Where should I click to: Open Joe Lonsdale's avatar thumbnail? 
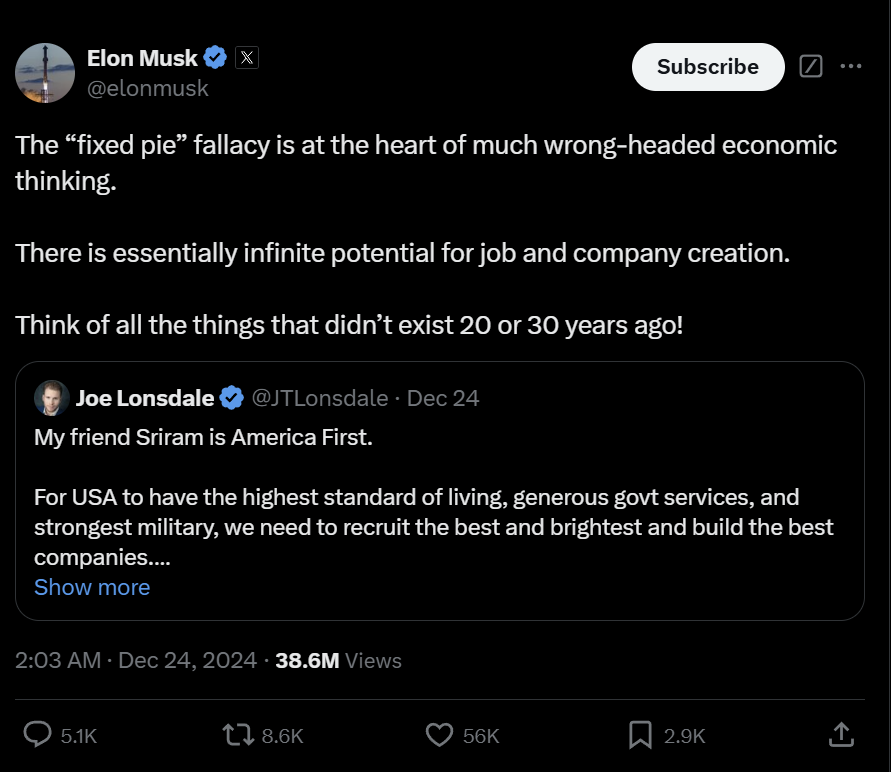coord(52,398)
